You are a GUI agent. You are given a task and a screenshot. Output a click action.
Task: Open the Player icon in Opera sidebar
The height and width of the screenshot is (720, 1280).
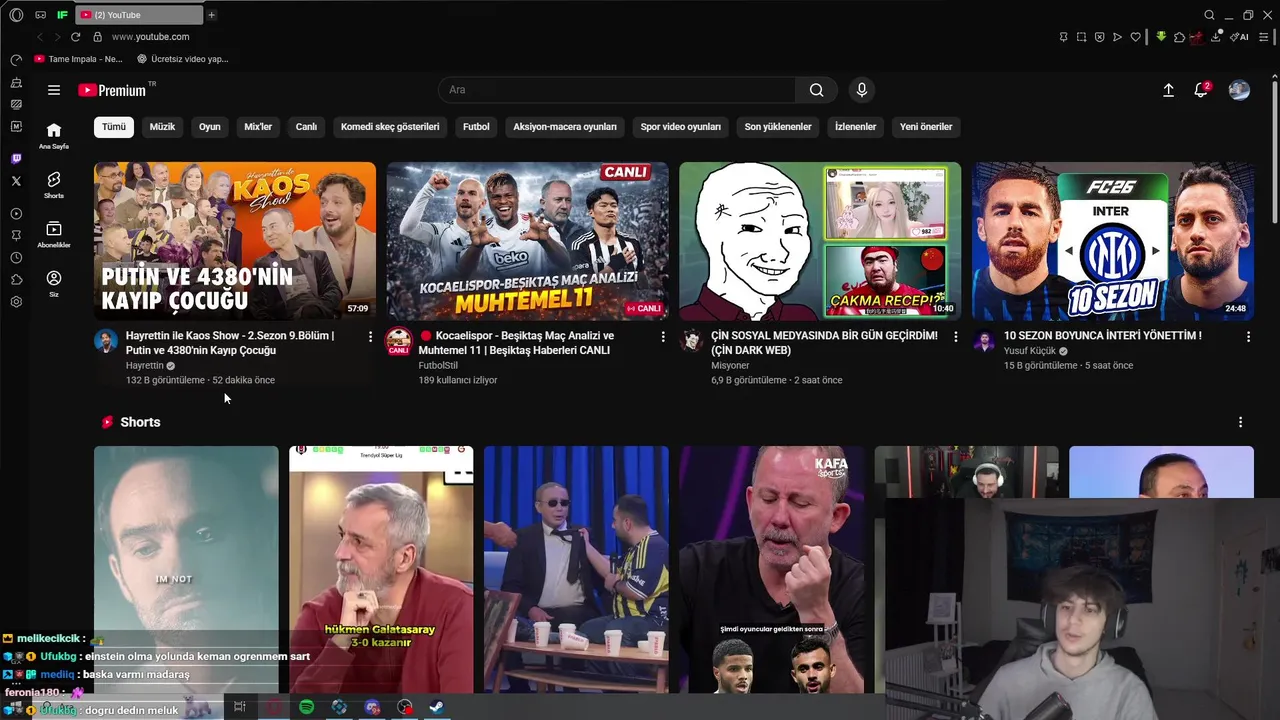[16, 214]
